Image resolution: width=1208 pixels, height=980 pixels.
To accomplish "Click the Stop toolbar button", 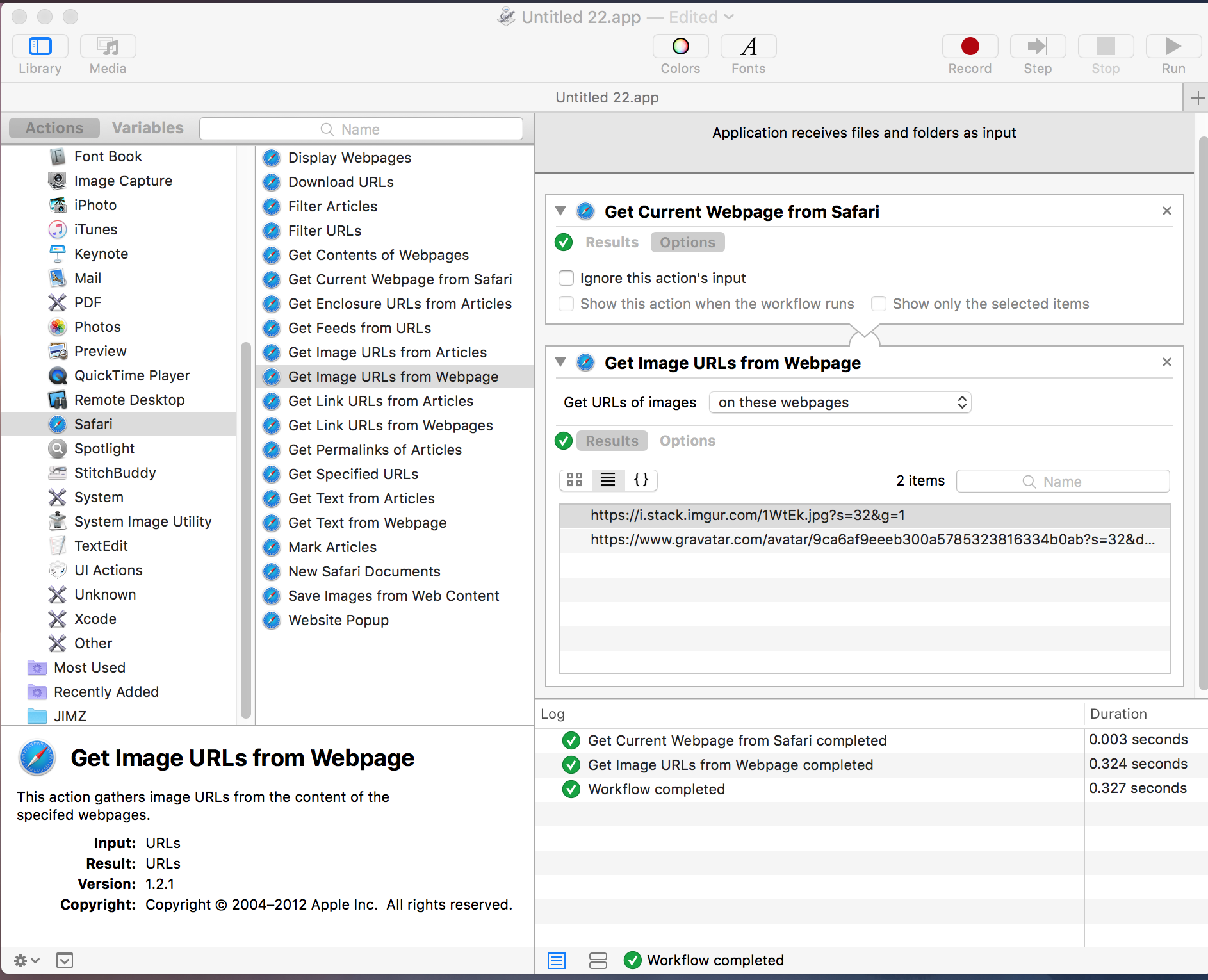I will [x=1106, y=46].
